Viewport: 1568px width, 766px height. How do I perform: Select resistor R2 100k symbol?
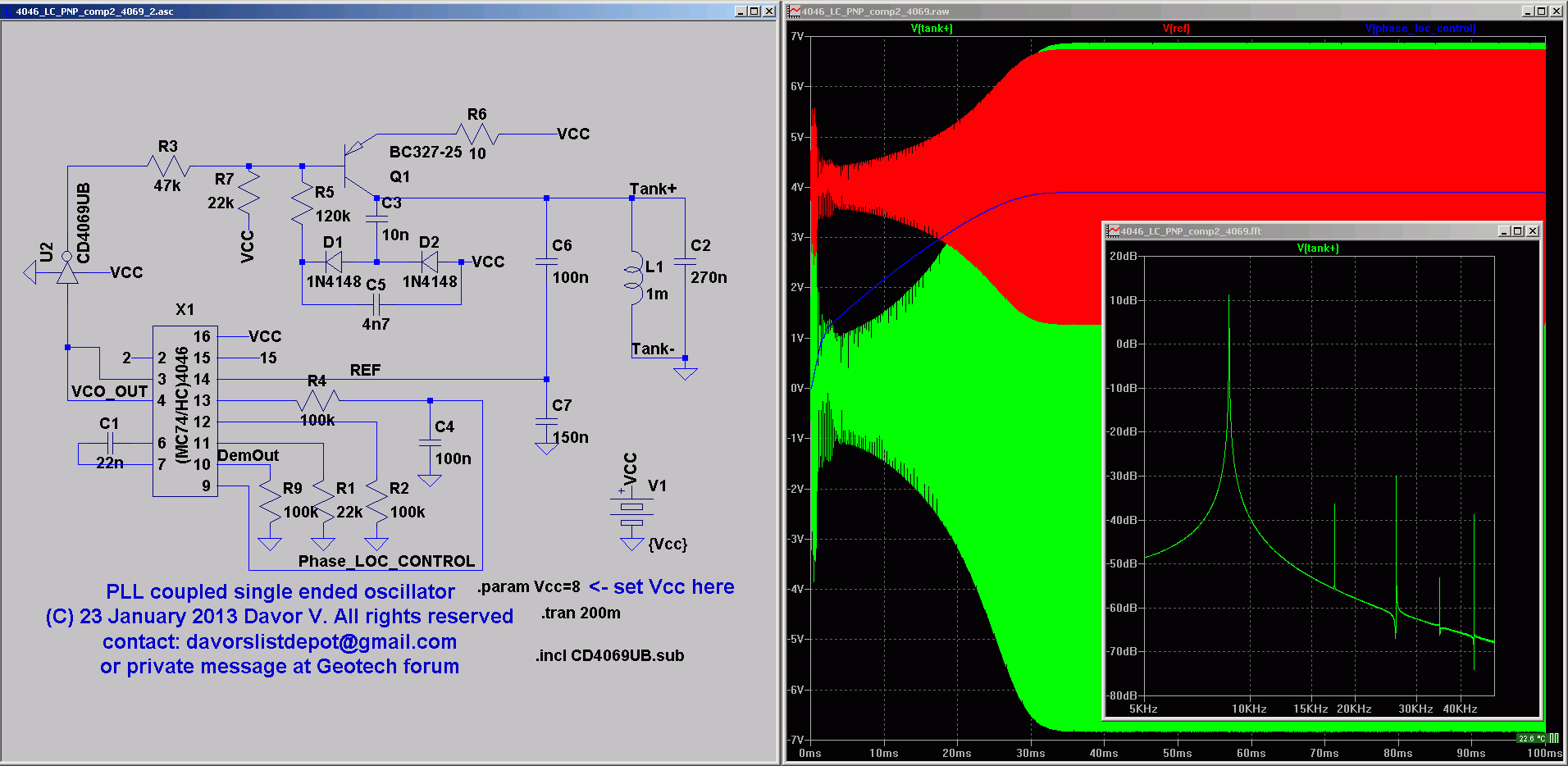(x=376, y=501)
